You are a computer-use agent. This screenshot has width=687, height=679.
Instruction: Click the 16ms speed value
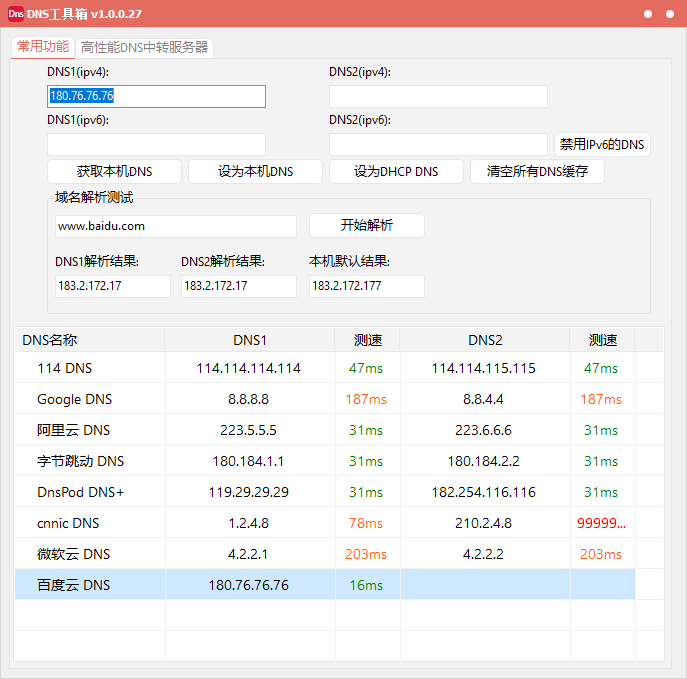(366, 585)
